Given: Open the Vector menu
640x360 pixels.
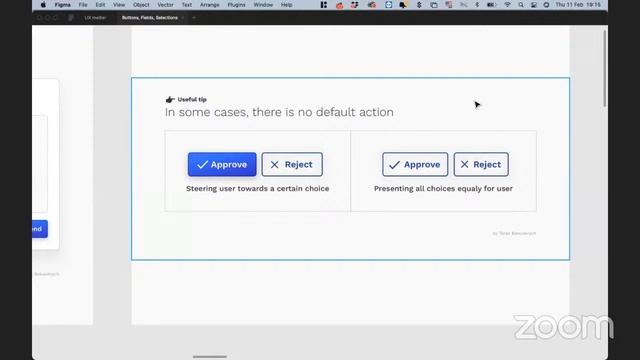Looking at the screenshot, I should [165, 5].
